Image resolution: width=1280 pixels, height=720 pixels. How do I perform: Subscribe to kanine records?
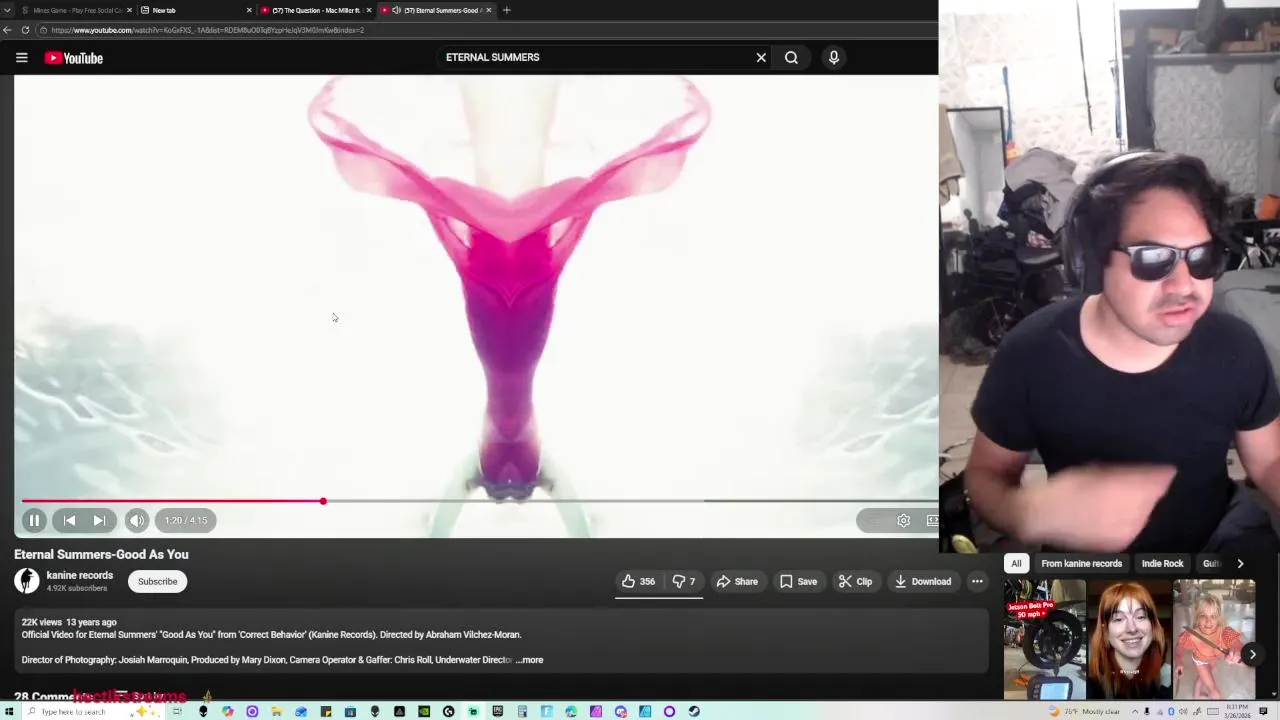[157, 581]
